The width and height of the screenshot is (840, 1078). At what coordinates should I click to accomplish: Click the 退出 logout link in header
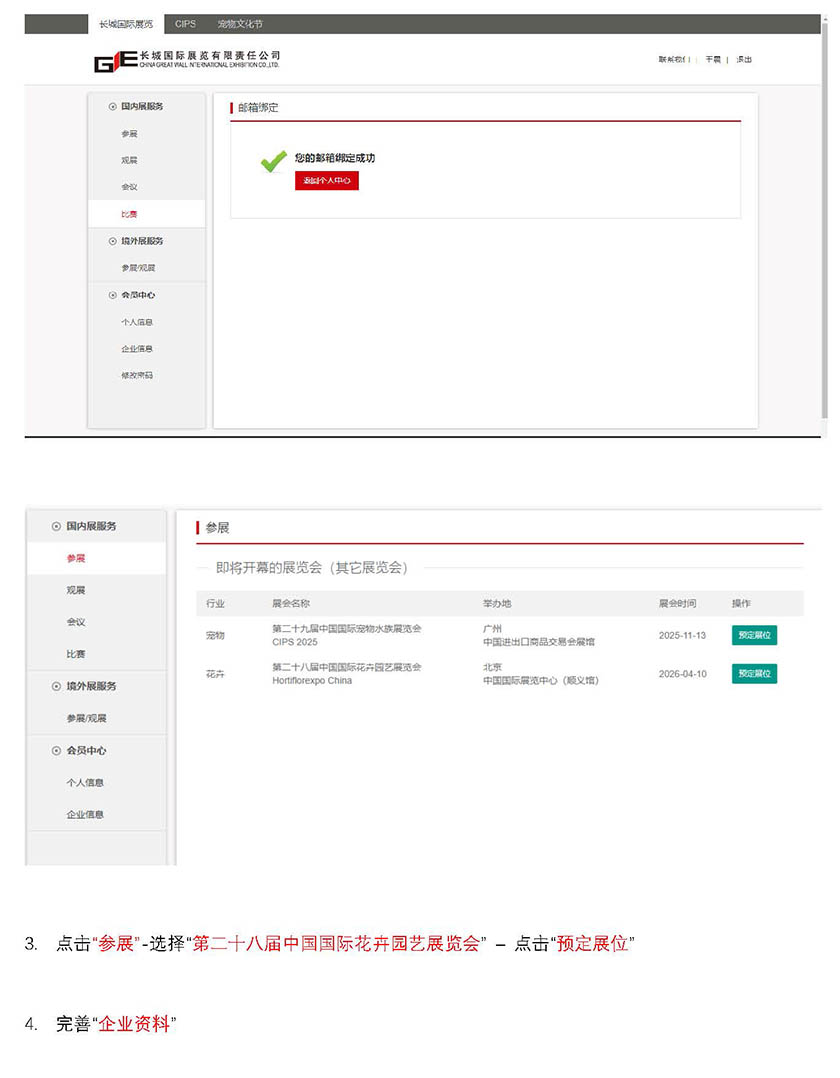click(744, 60)
